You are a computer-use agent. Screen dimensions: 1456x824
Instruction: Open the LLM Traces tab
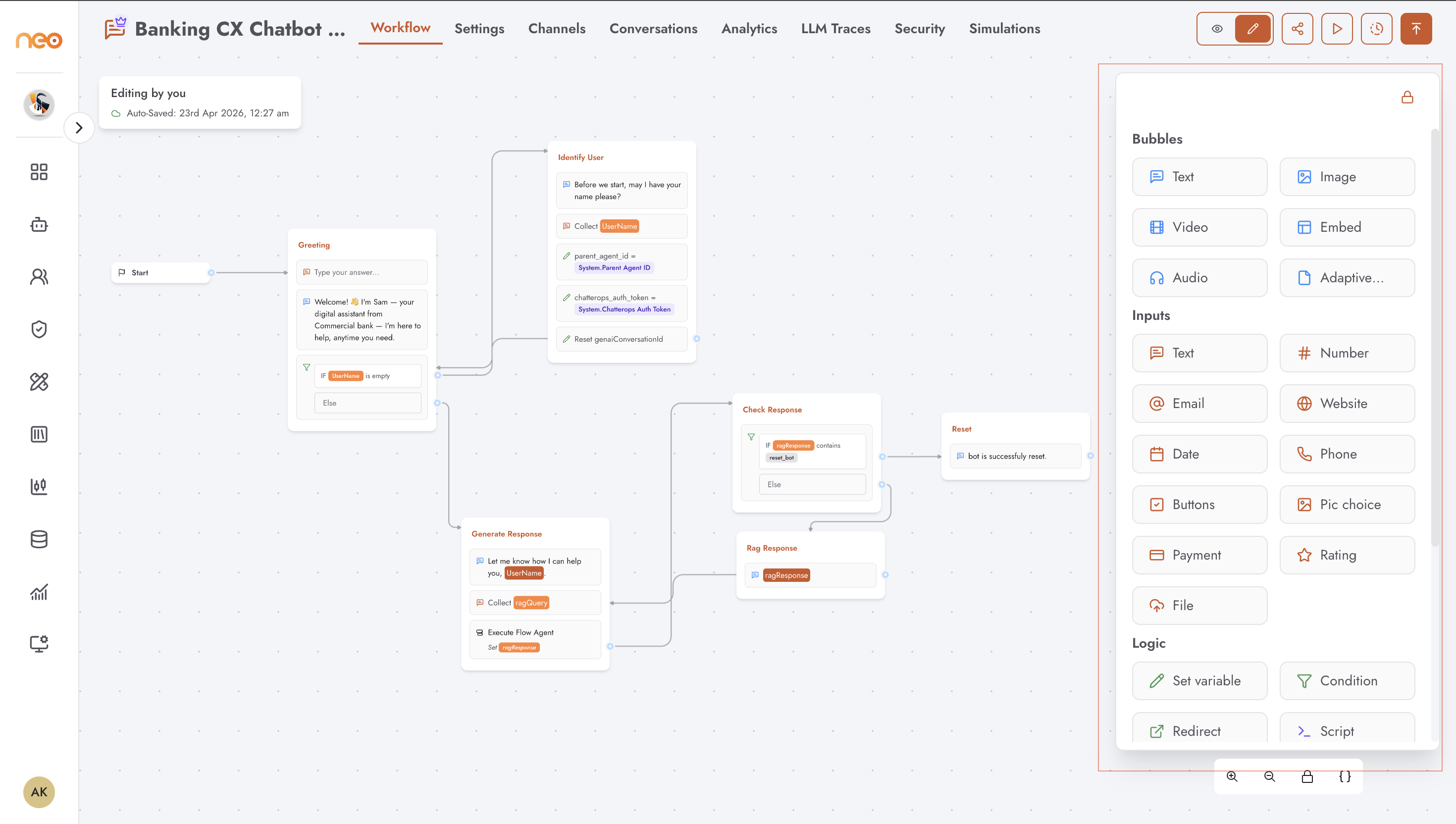[x=836, y=28]
